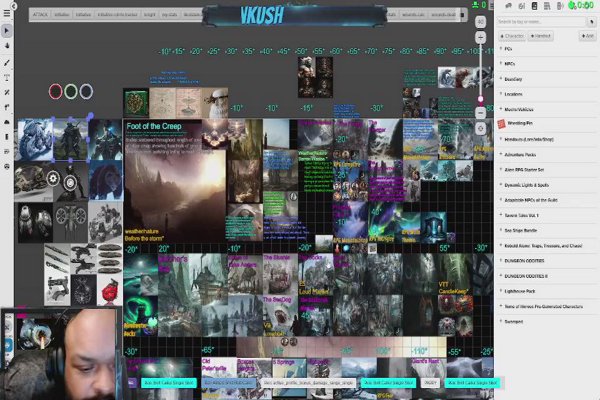600x400 pixels.
Task: Expand the PCs folder
Action: click(x=546, y=49)
